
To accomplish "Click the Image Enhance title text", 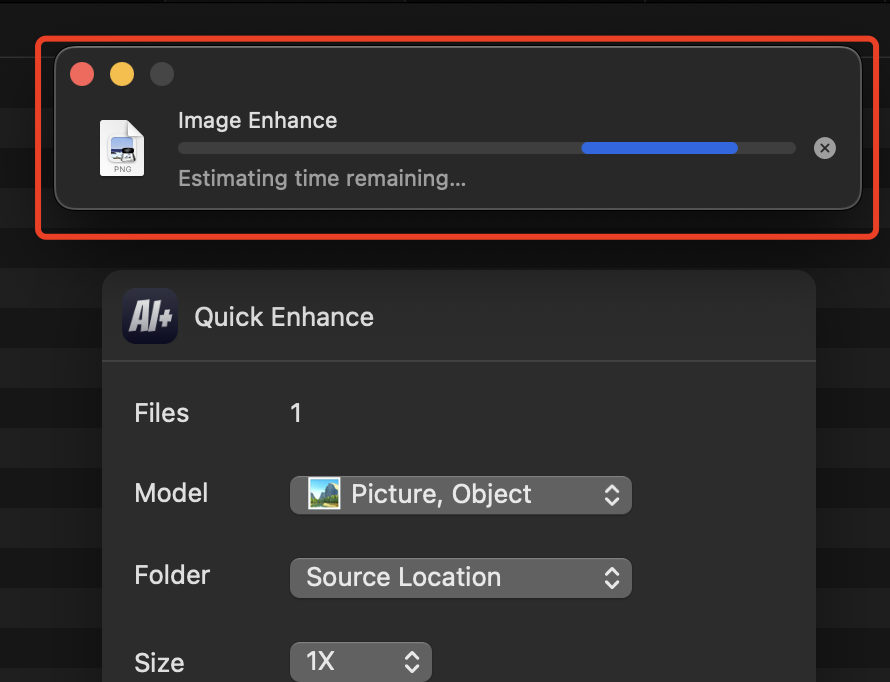I will point(257,120).
